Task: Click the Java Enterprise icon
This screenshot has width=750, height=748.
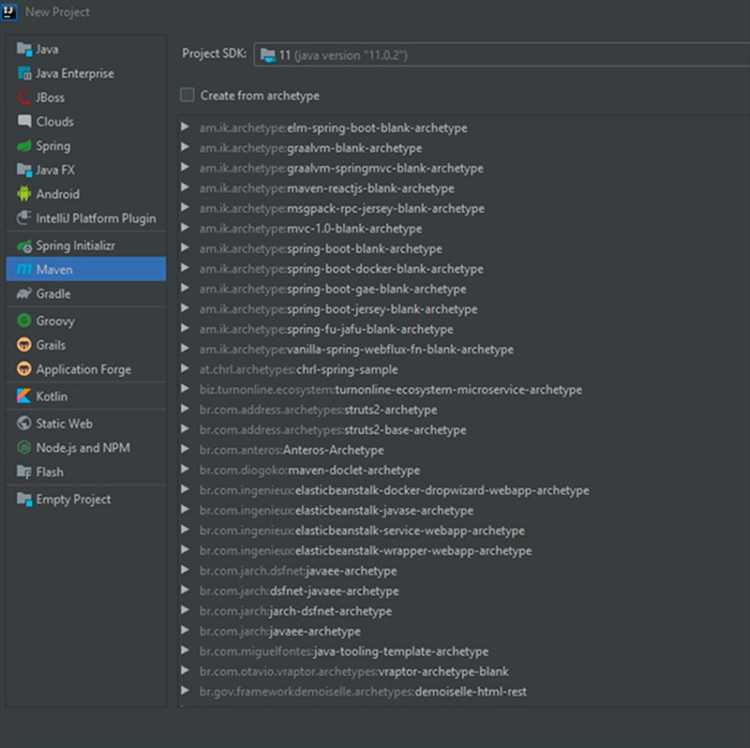Action: [x=24, y=73]
